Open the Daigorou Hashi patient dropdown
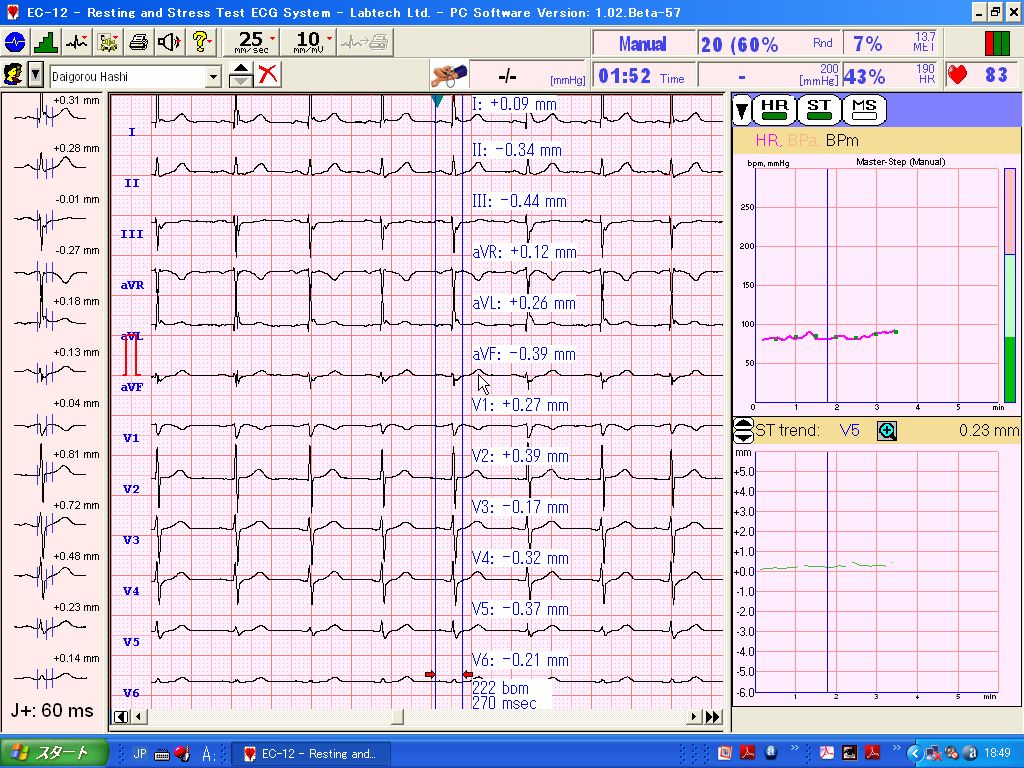The image size is (1024, 768). point(213,77)
